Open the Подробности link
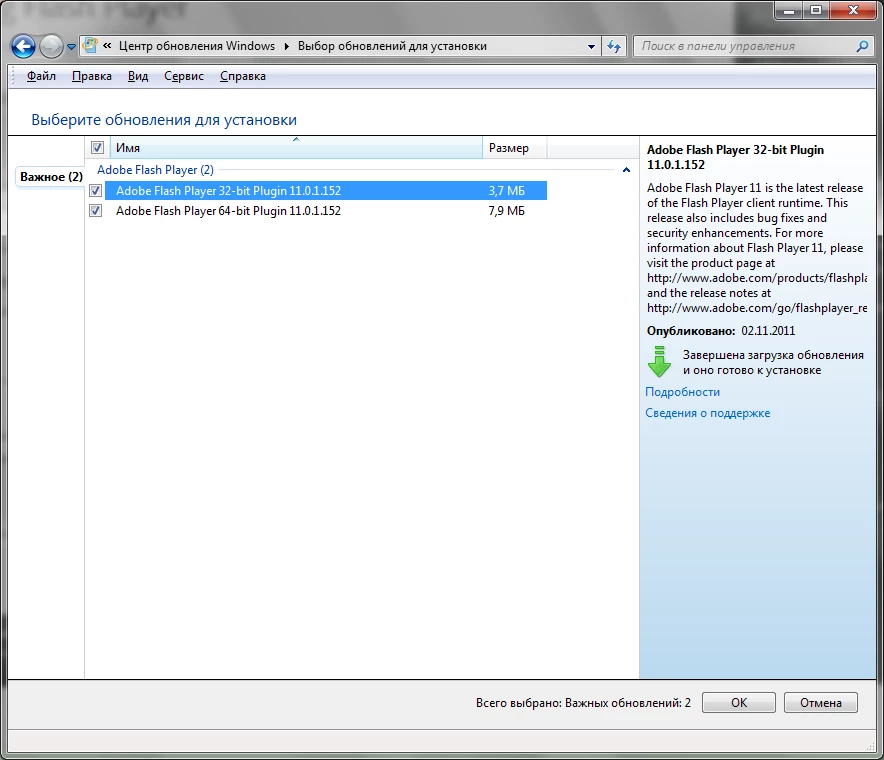 (x=682, y=392)
